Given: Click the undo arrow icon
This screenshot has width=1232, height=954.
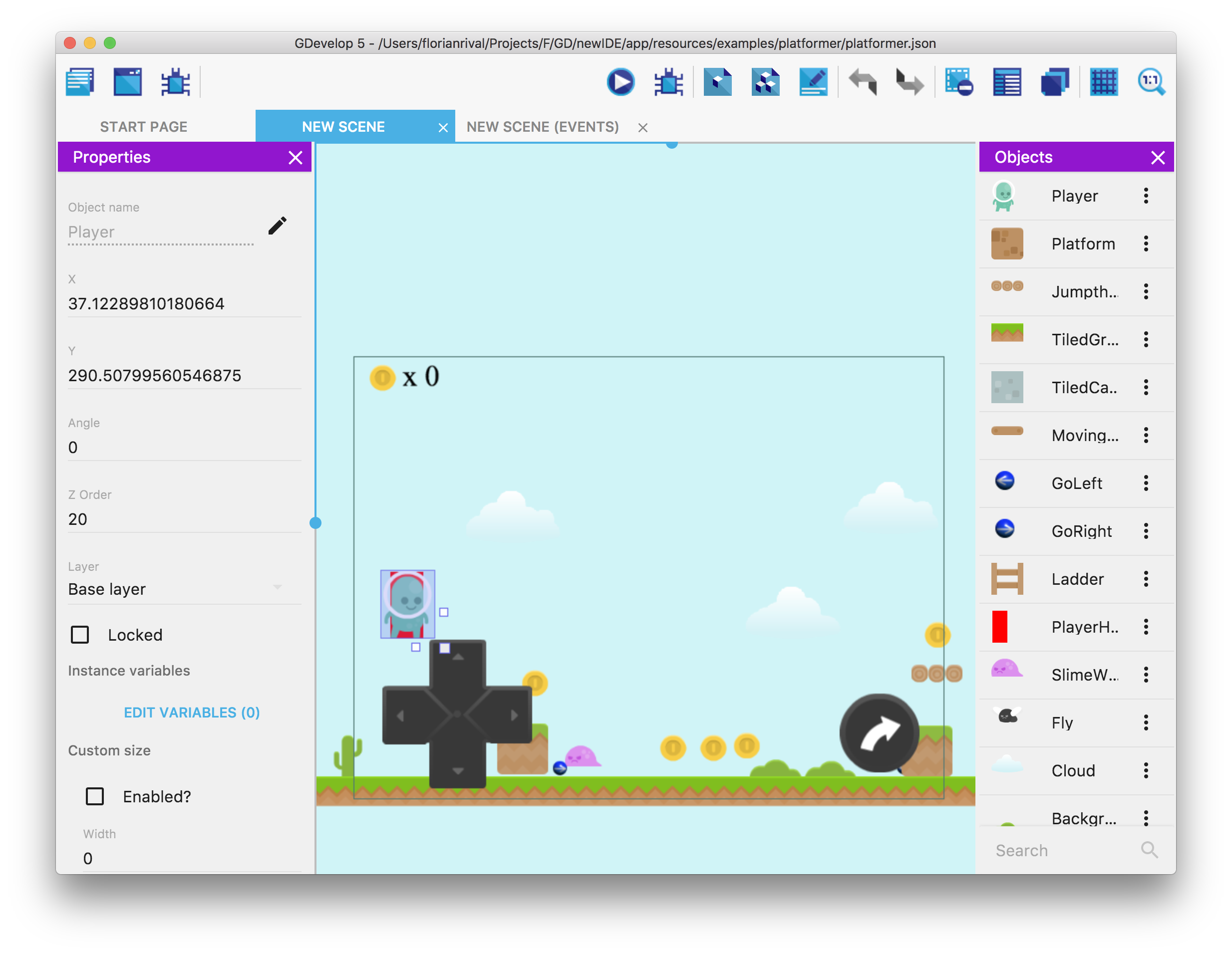Looking at the screenshot, I should [x=863, y=82].
